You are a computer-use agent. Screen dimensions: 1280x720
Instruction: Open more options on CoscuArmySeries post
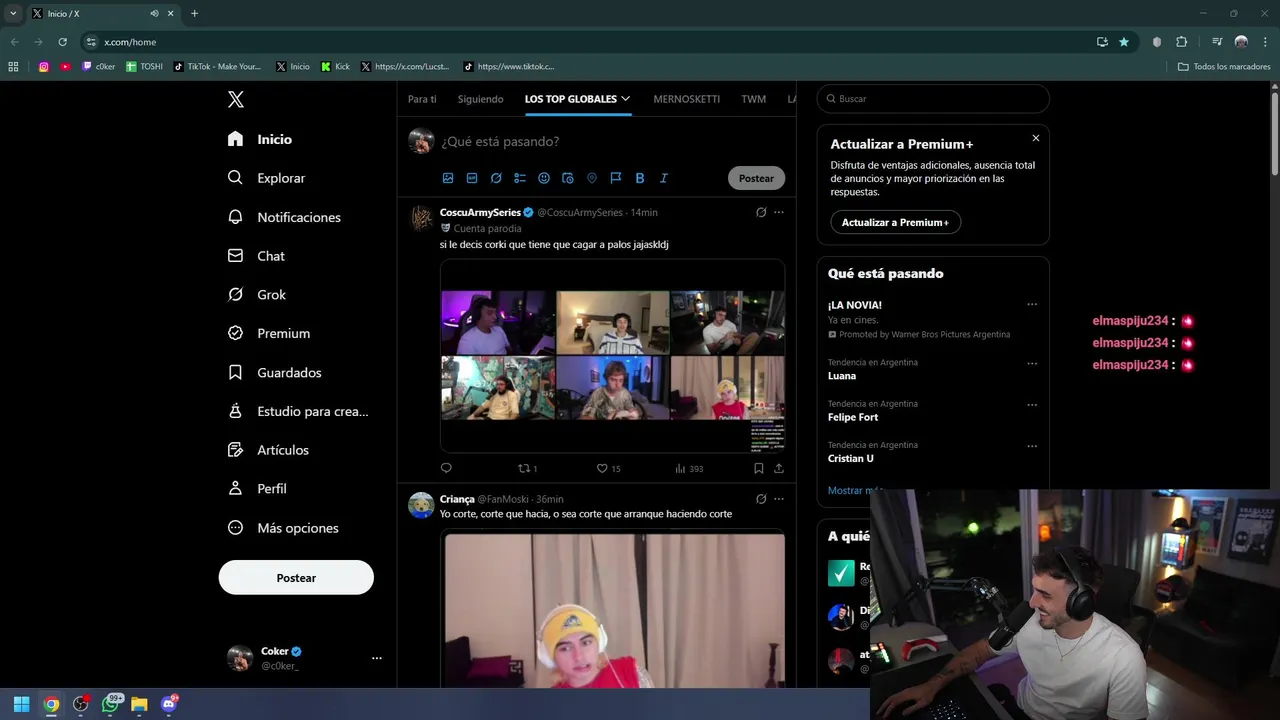click(x=779, y=212)
